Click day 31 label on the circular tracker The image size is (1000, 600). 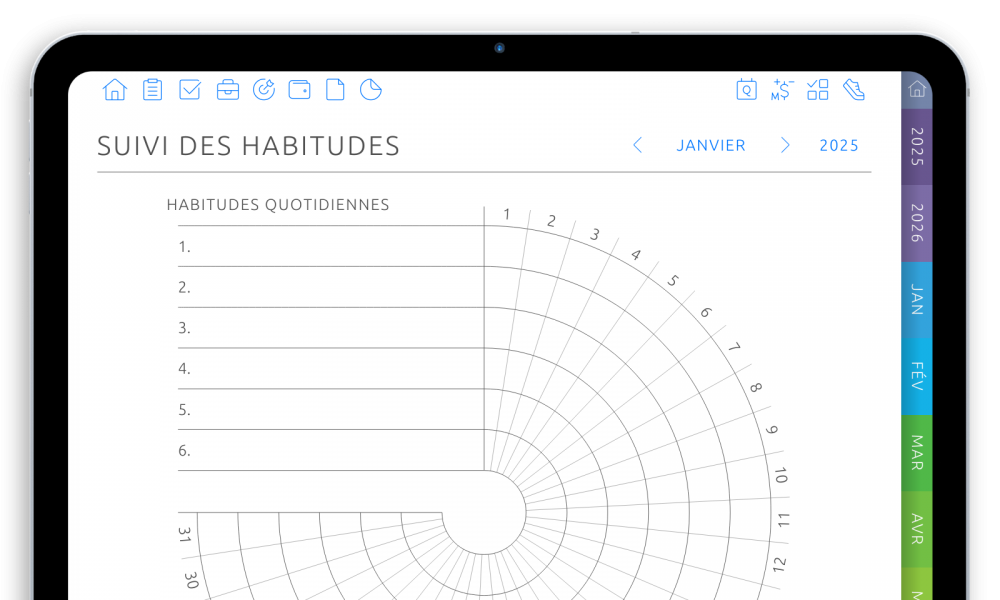[185, 534]
